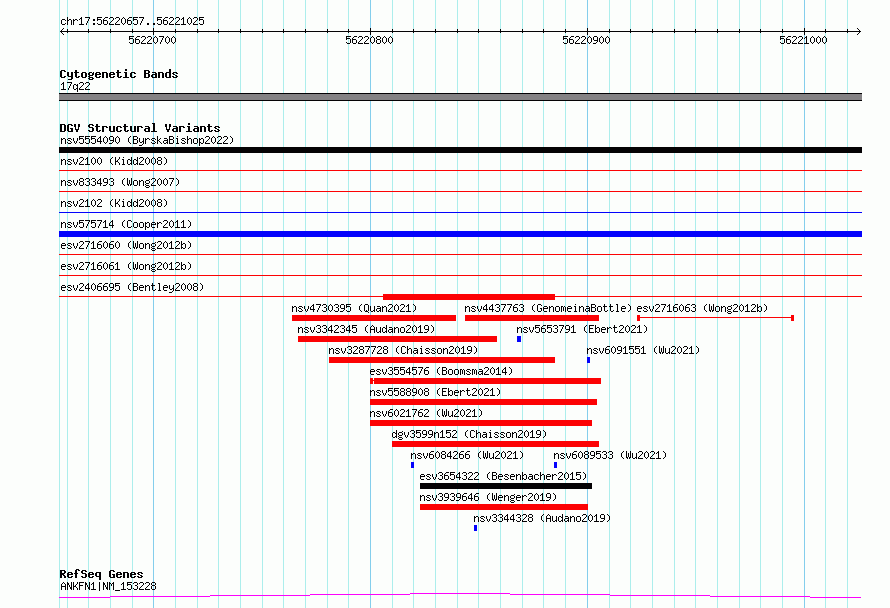Image resolution: width=890 pixels, height=608 pixels.
Task: Open the nsv4437763 (GenomeinaBottle) label
Action: point(548,308)
